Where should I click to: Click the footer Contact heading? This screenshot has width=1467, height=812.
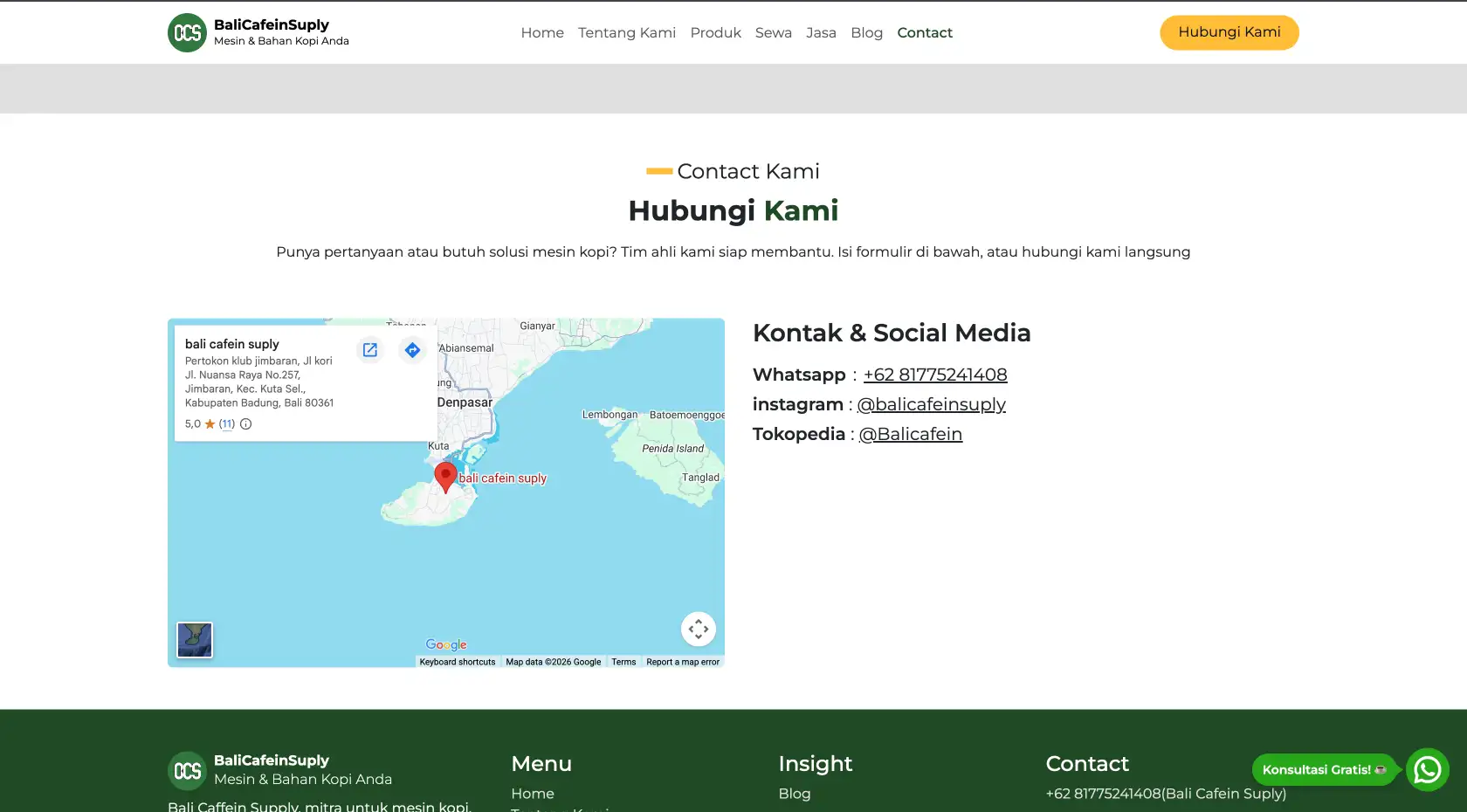1087,764
